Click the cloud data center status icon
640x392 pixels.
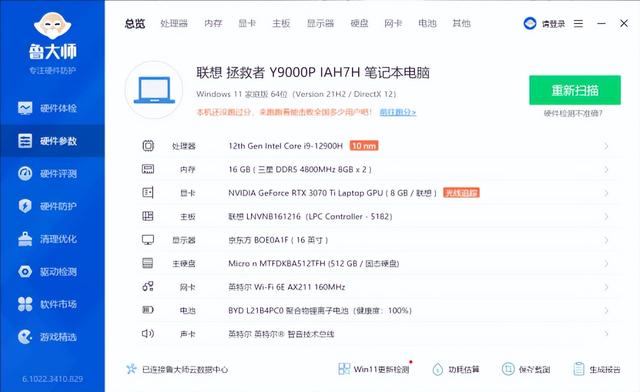click(x=131, y=369)
